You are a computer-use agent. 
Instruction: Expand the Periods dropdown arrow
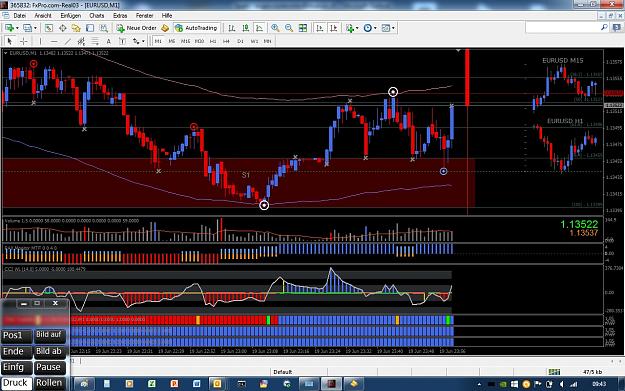375,28
